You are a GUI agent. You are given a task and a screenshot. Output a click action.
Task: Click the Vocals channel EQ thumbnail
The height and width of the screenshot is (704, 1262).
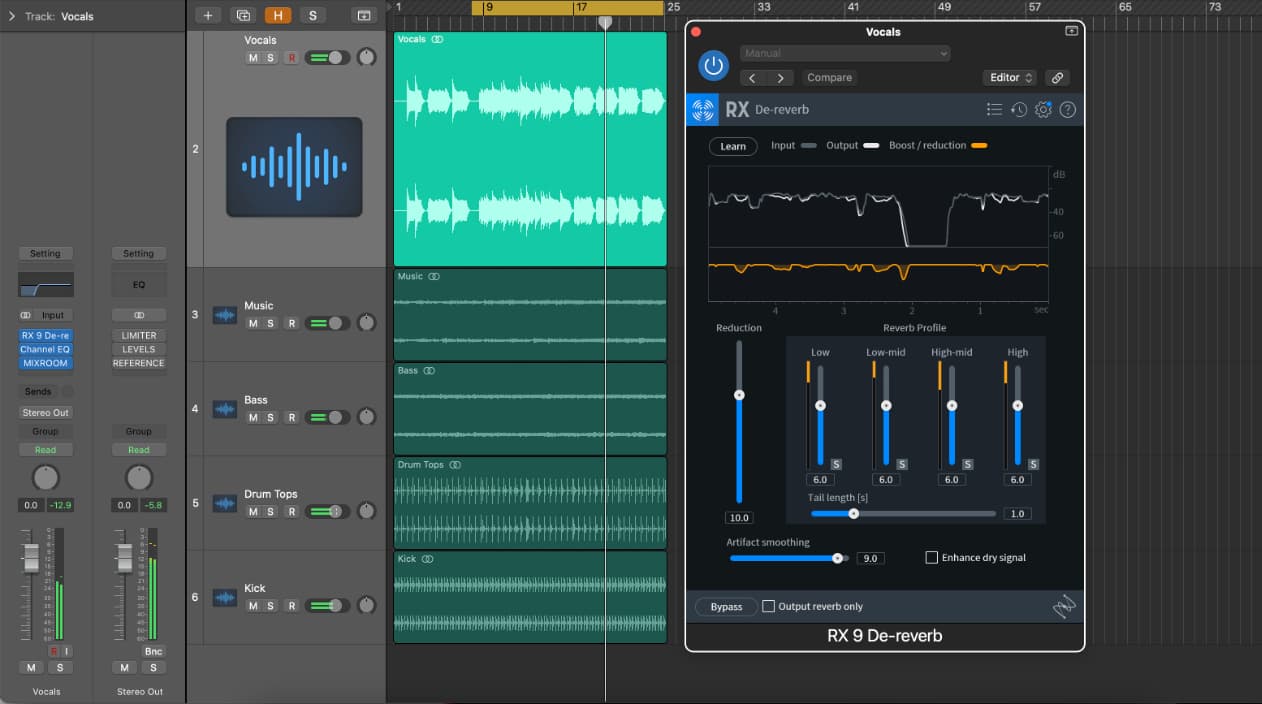tap(46, 284)
